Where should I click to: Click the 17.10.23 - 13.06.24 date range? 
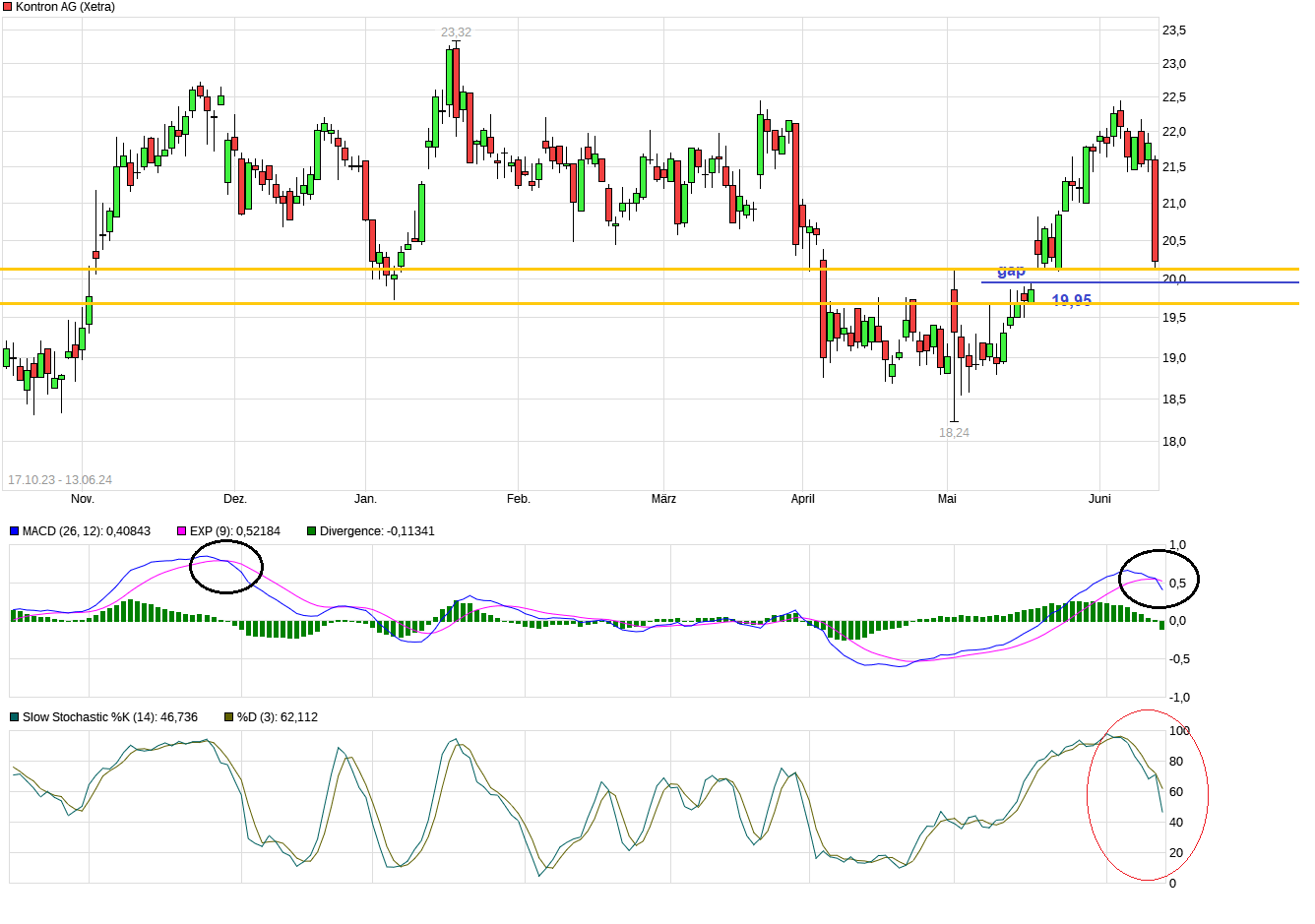click(x=61, y=478)
